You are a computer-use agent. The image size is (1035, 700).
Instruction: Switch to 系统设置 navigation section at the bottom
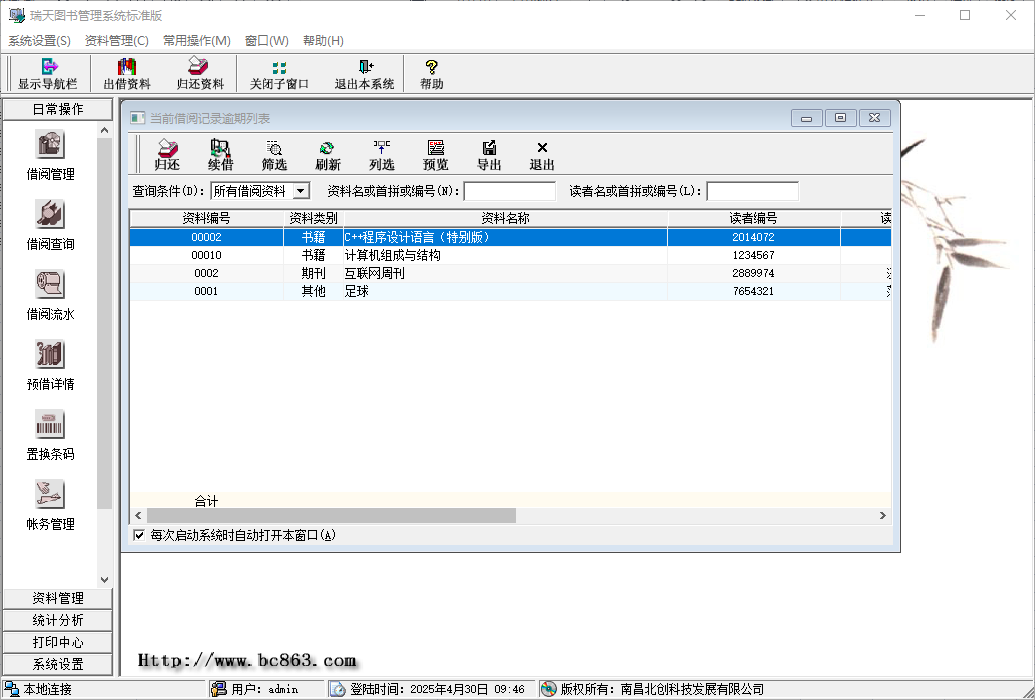click(x=58, y=664)
